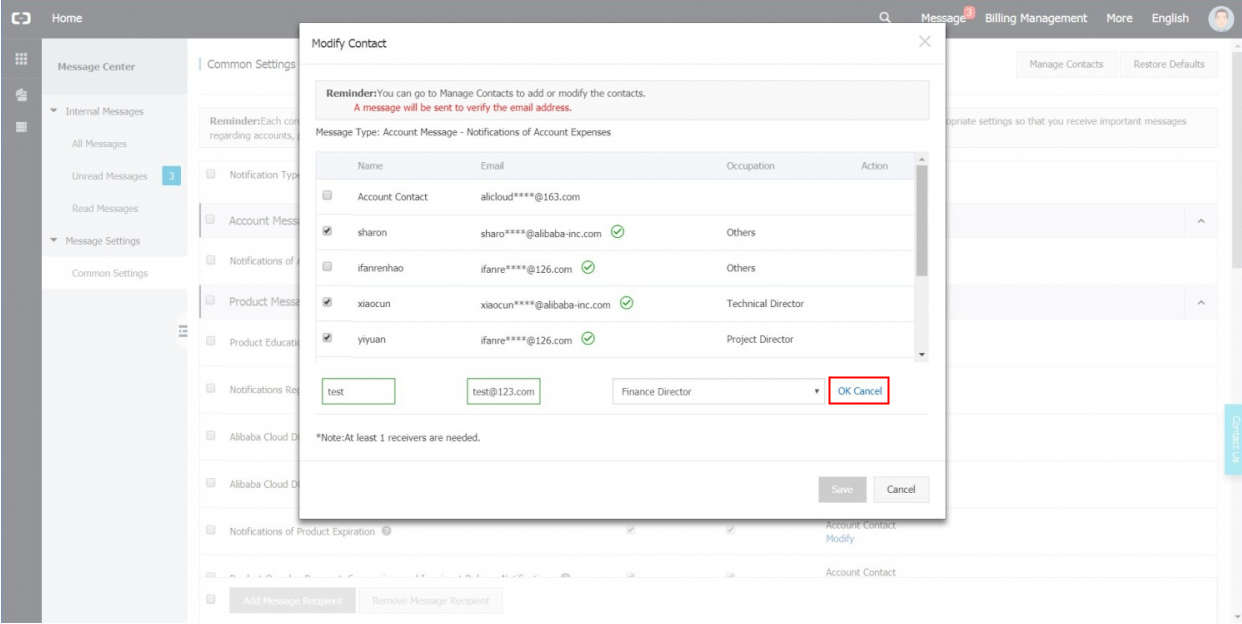Image resolution: width=1242 pixels, height=624 pixels.
Task: Close the Modify Contact dialog with X
Action: click(x=924, y=41)
